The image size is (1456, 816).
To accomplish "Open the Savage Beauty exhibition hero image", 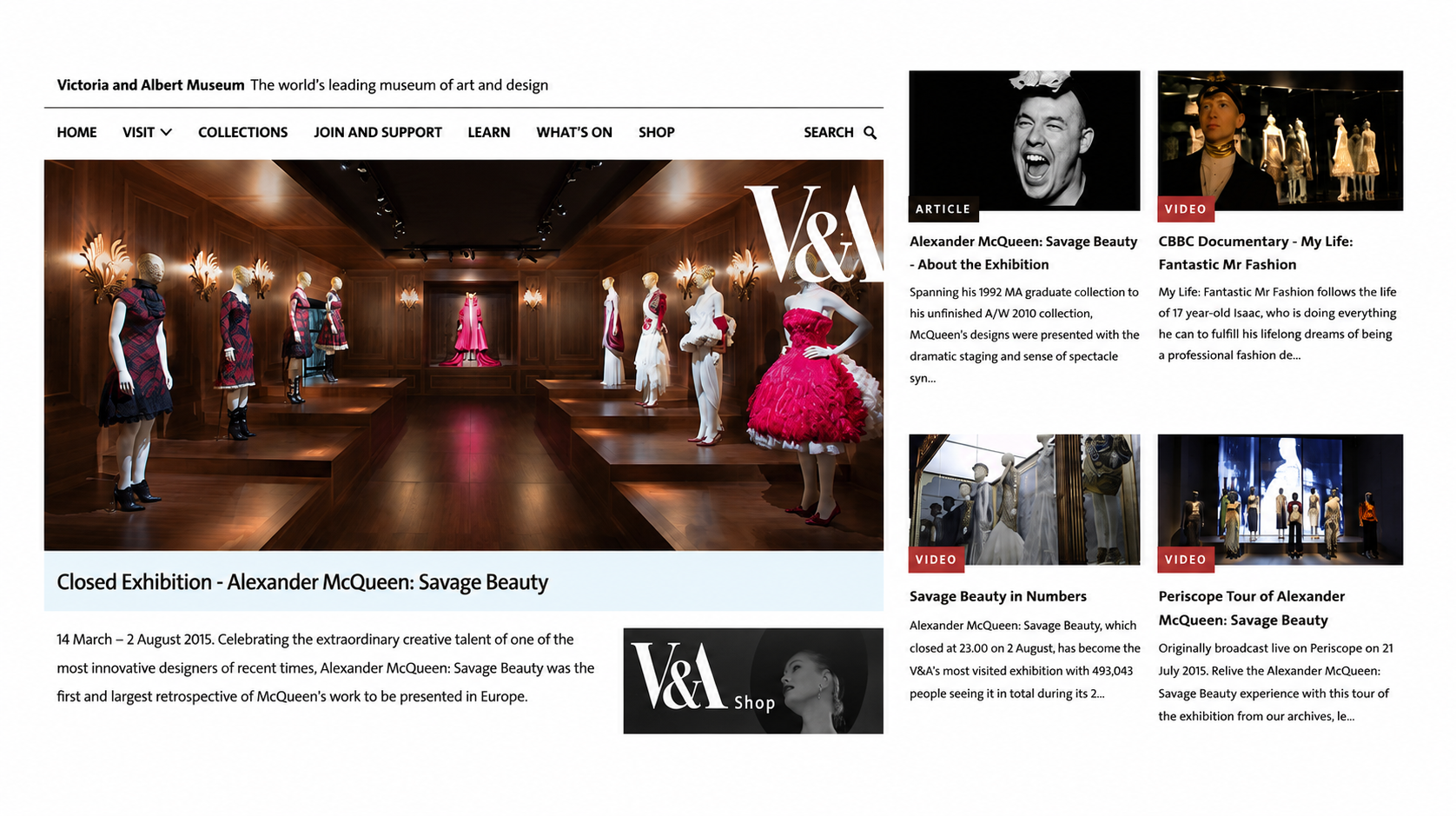I will point(464,355).
